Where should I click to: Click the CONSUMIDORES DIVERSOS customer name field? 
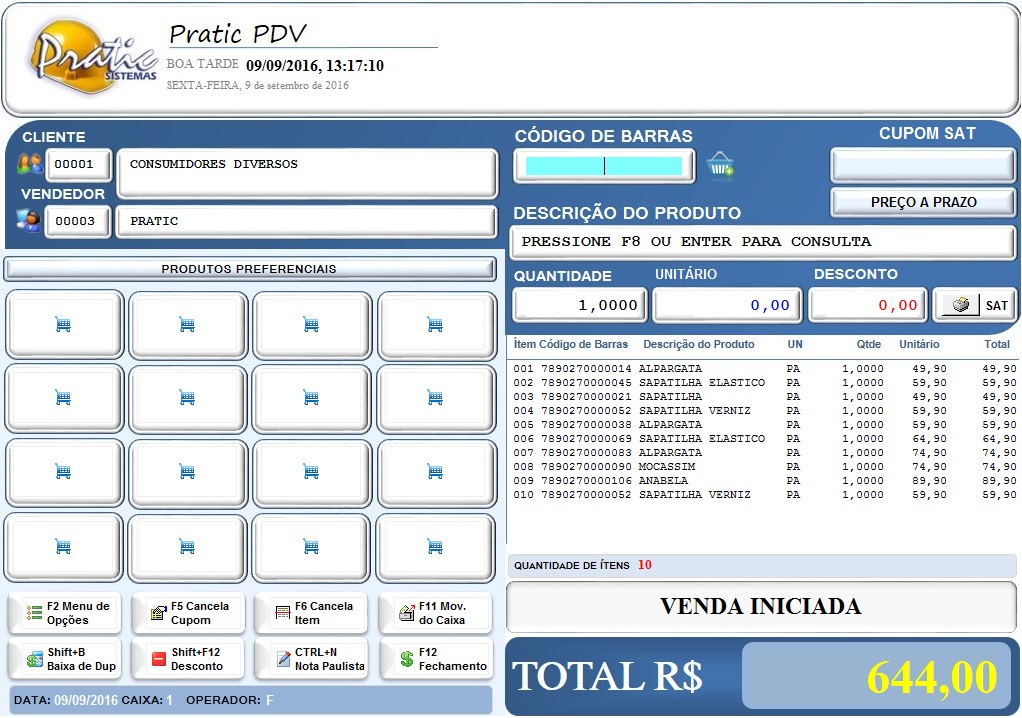(x=307, y=173)
